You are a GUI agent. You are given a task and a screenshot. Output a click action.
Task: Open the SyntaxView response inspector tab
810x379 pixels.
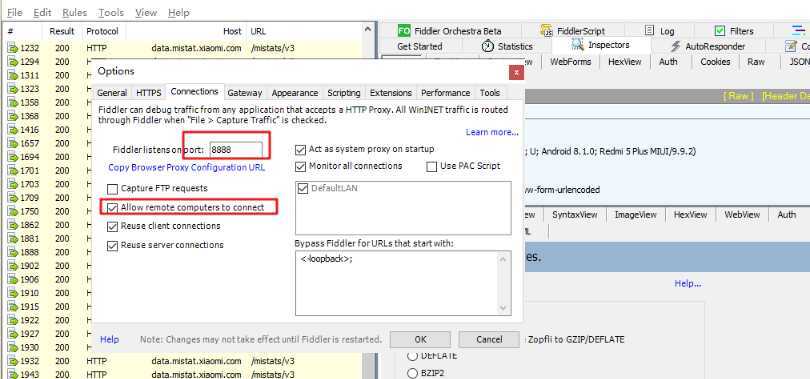coord(574,215)
